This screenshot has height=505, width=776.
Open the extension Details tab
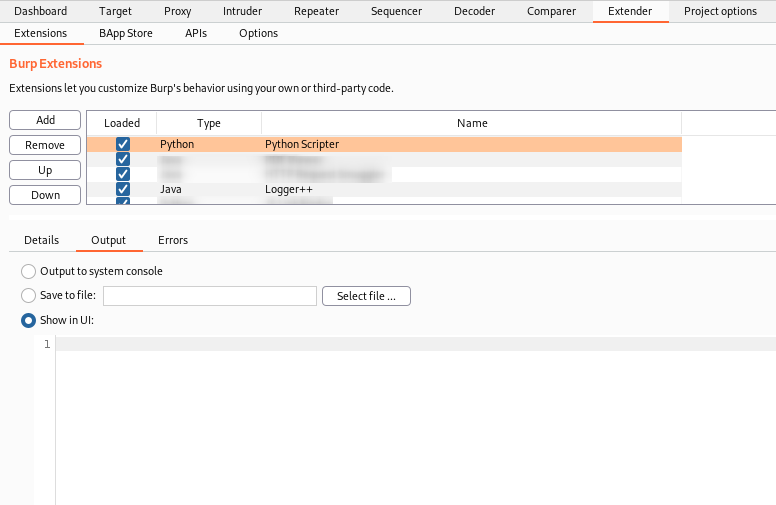point(42,240)
